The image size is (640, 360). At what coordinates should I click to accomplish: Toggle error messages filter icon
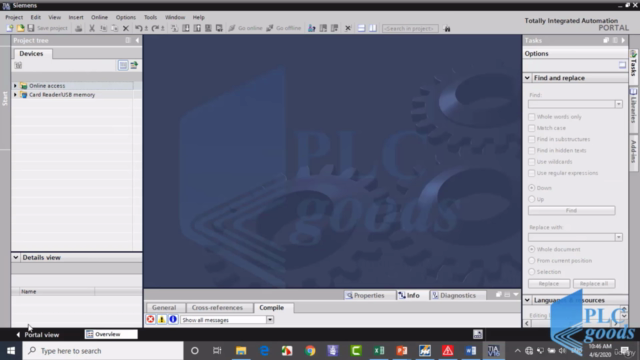(x=151, y=320)
